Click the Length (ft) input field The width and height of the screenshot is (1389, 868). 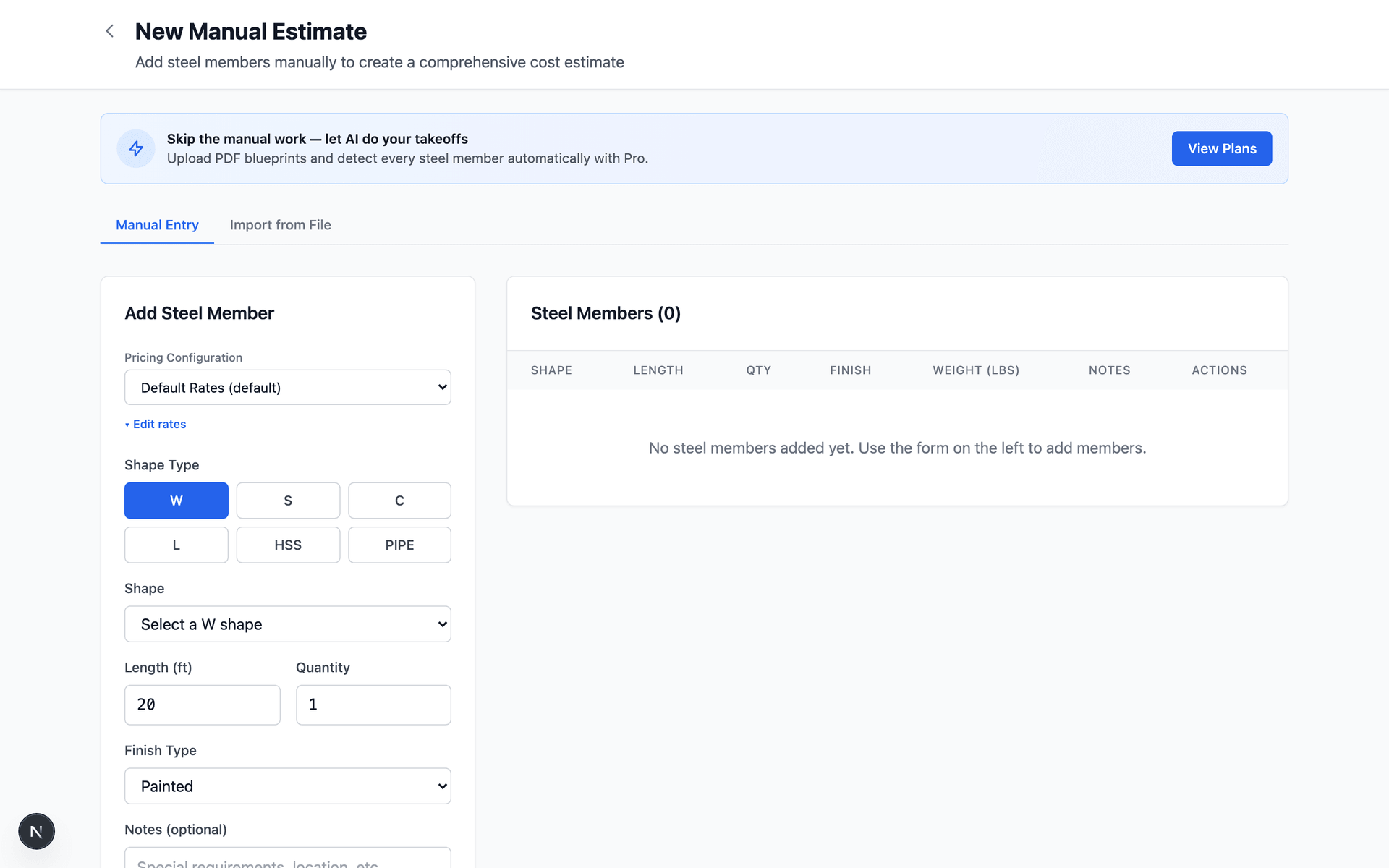point(202,705)
